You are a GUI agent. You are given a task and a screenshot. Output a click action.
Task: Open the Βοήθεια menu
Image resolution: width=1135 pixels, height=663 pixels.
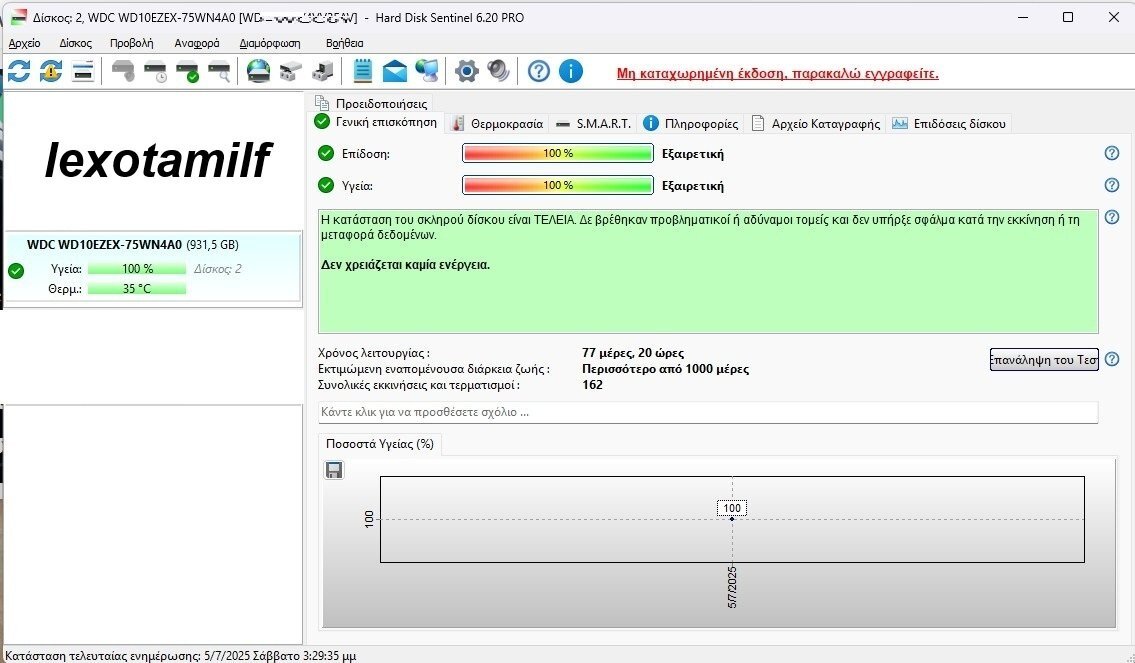(345, 43)
